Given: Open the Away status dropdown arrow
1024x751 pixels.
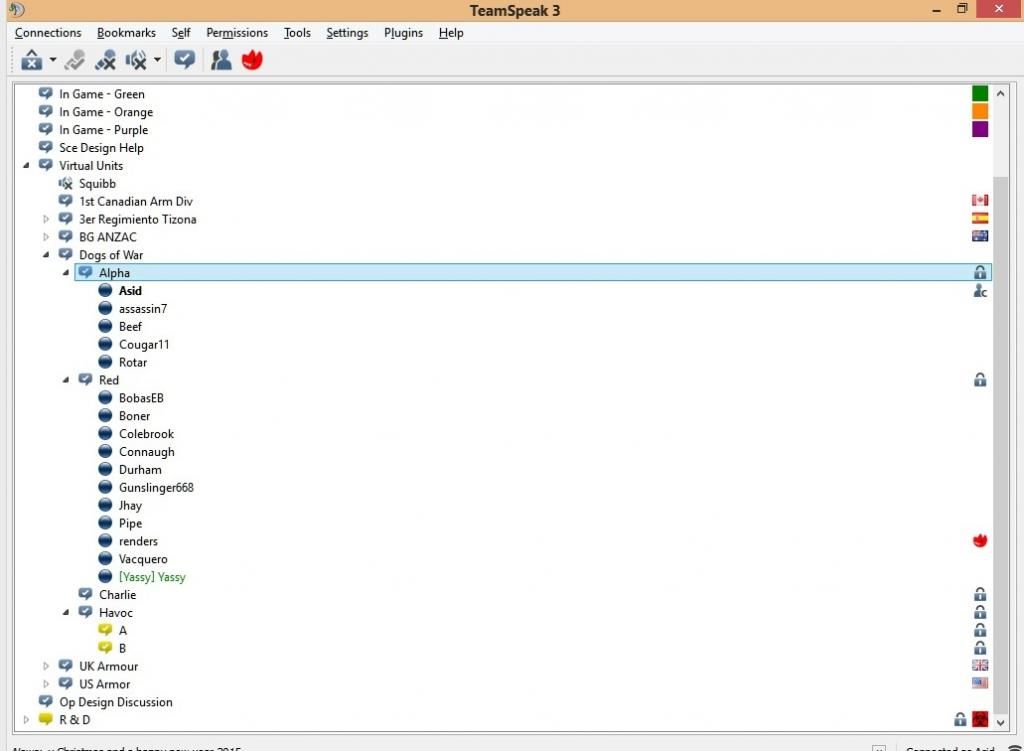Looking at the screenshot, I should point(52,60).
